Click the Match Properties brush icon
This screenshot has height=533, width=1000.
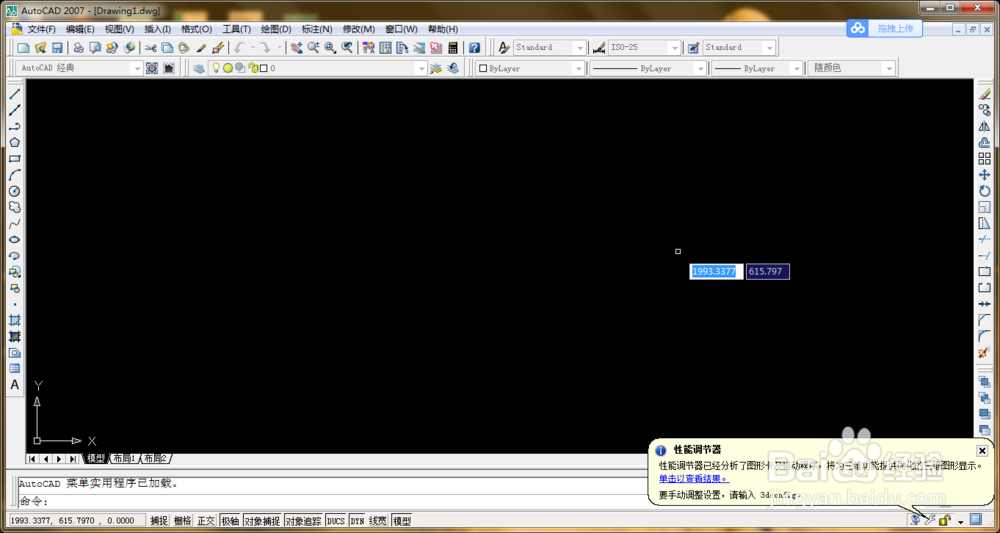[201, 47]
